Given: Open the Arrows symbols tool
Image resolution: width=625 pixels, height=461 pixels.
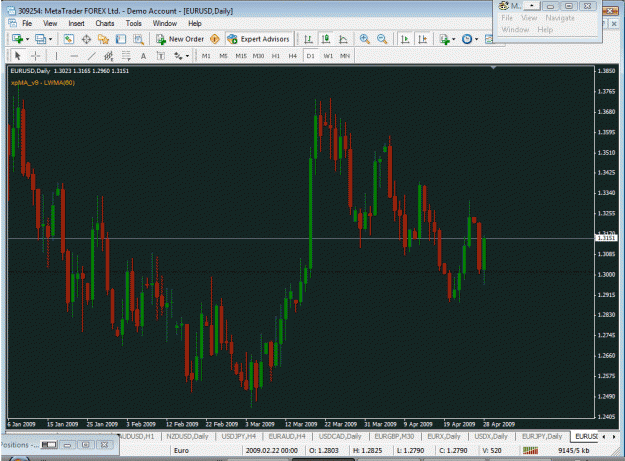Looking at the screenshot, I should [178, 56].
